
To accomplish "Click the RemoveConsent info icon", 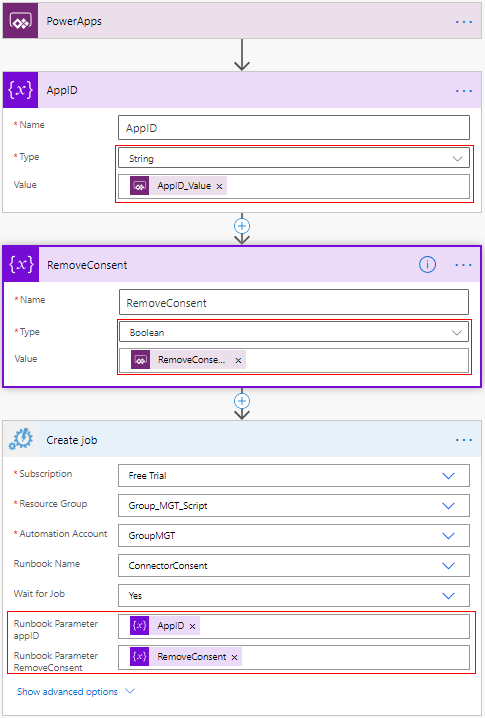I will click(x=427, y=264).
